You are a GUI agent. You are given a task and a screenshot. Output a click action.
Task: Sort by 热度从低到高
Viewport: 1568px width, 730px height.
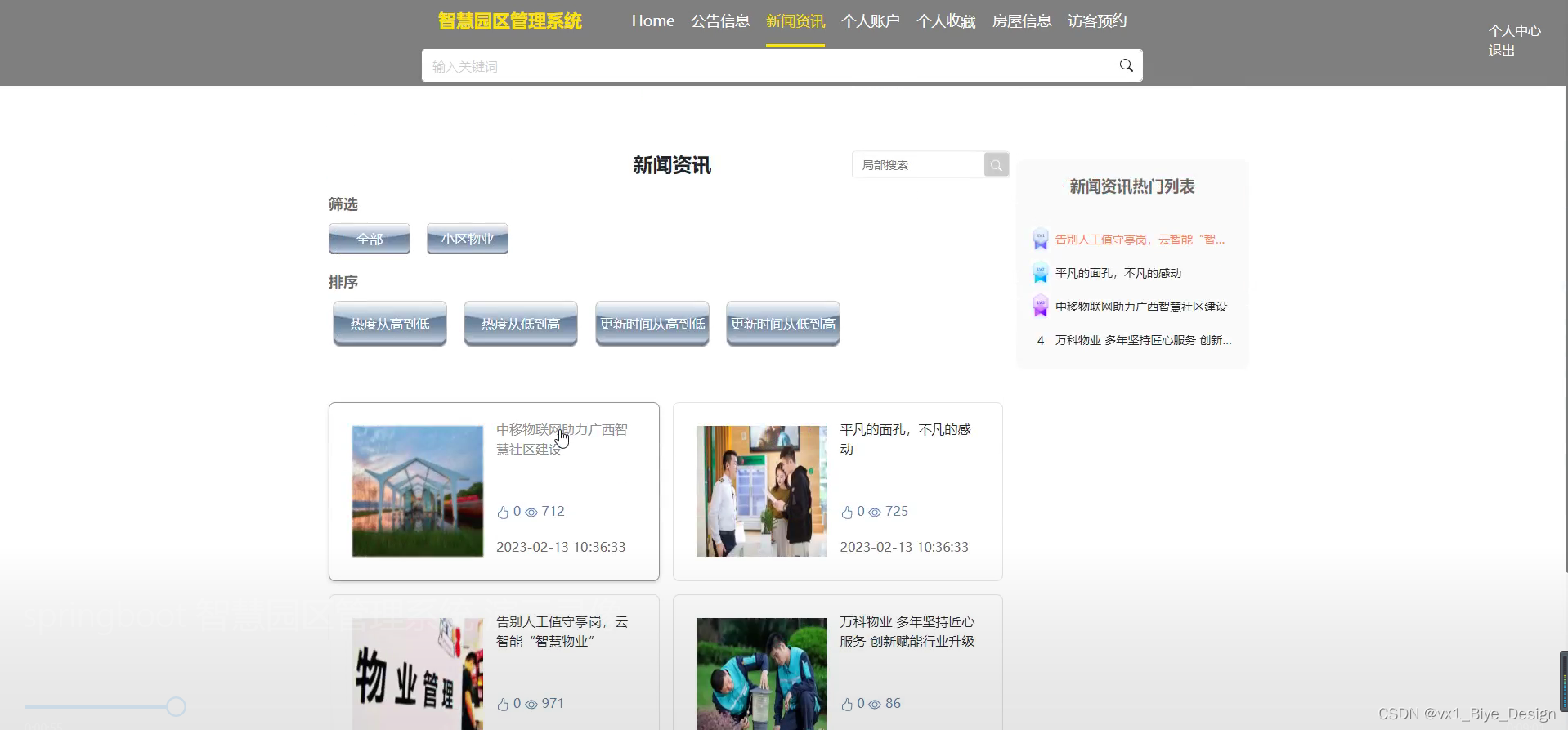coord(521,324)
